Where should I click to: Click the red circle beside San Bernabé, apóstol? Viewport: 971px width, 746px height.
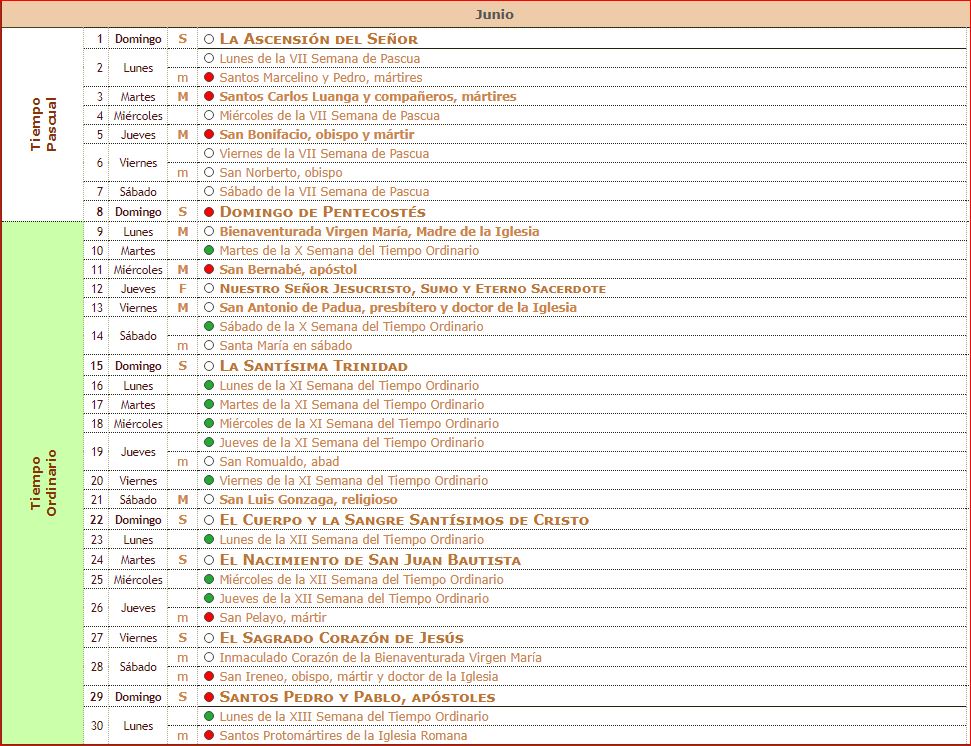pos(209,270)
